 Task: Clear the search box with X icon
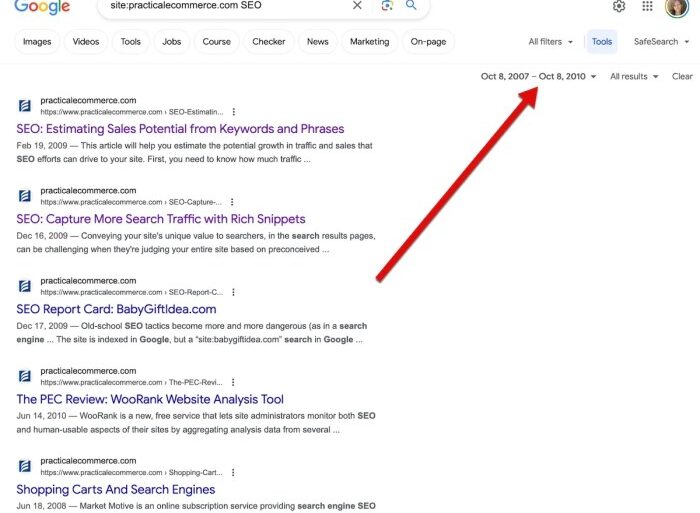pos(357,5)
